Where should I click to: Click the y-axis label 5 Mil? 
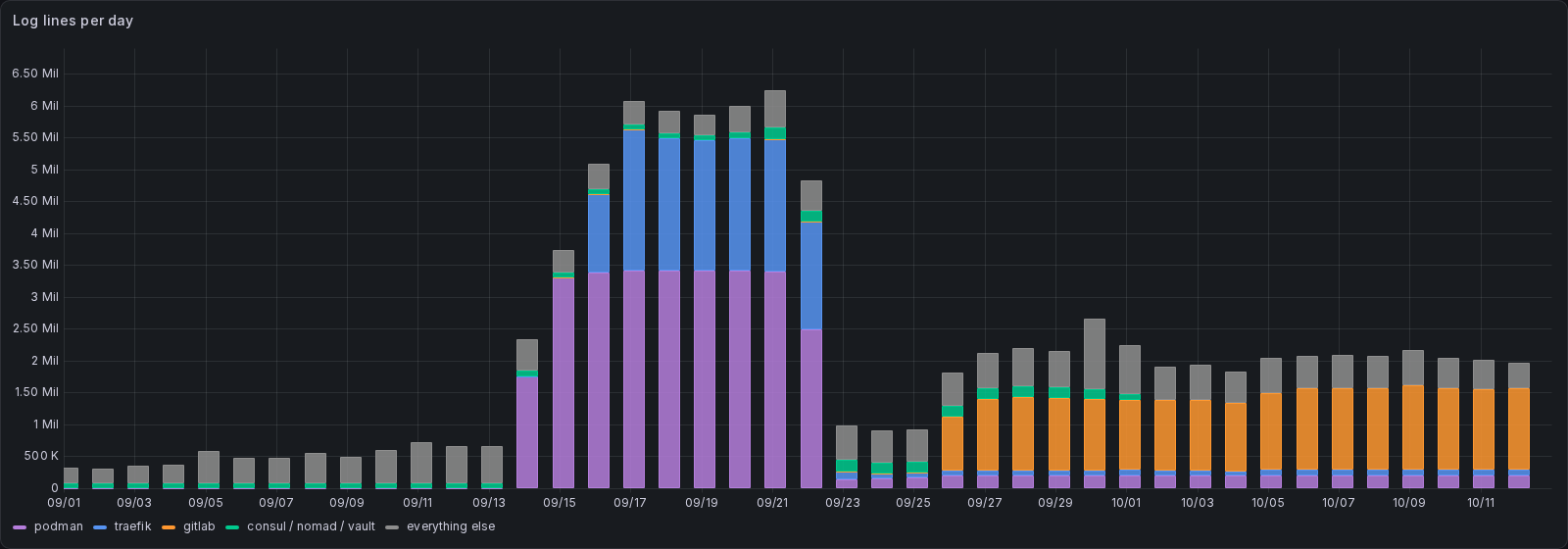[x=45, y=170]
